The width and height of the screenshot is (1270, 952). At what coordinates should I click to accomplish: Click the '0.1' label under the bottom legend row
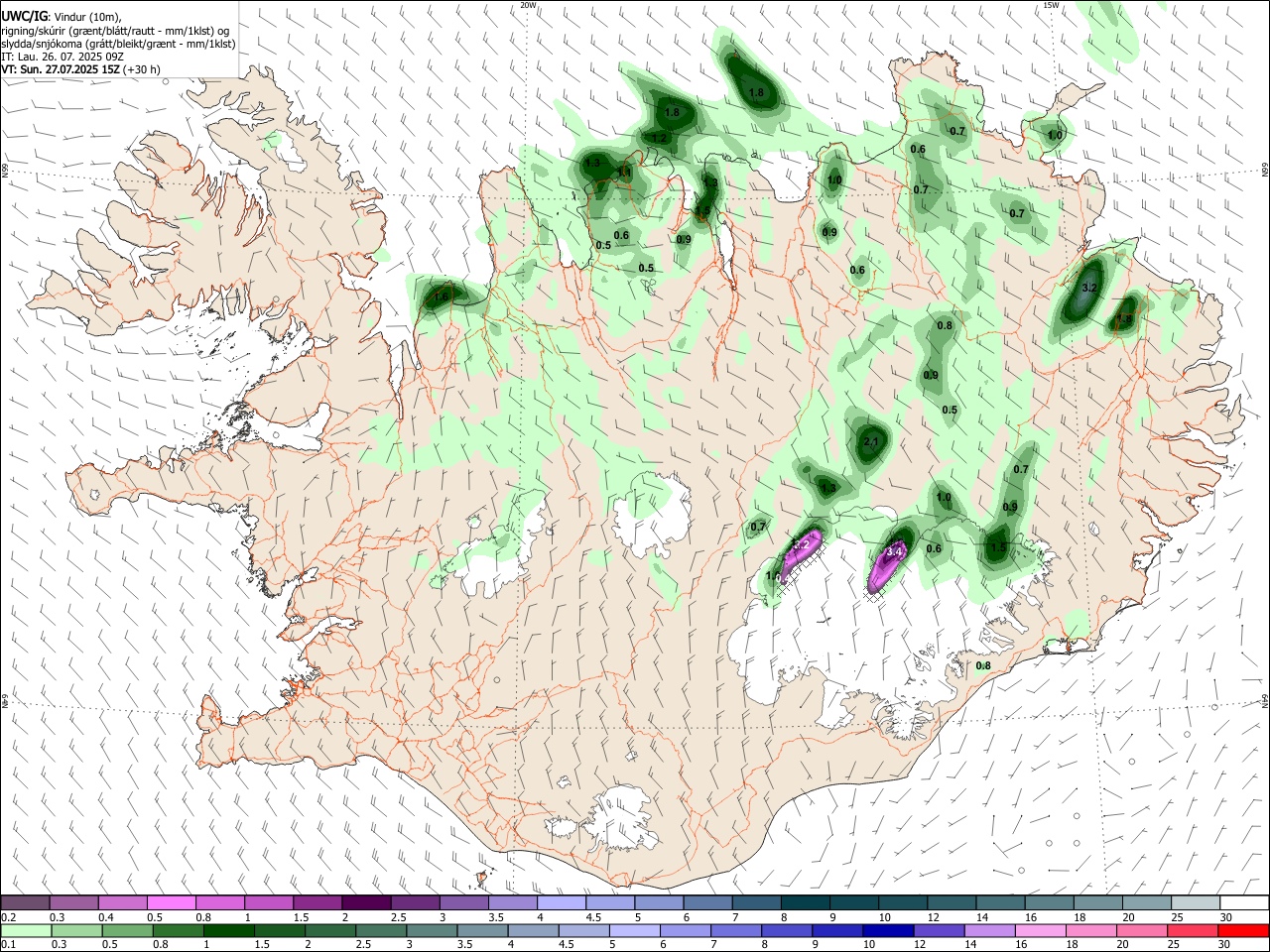(x=8, y=945)
